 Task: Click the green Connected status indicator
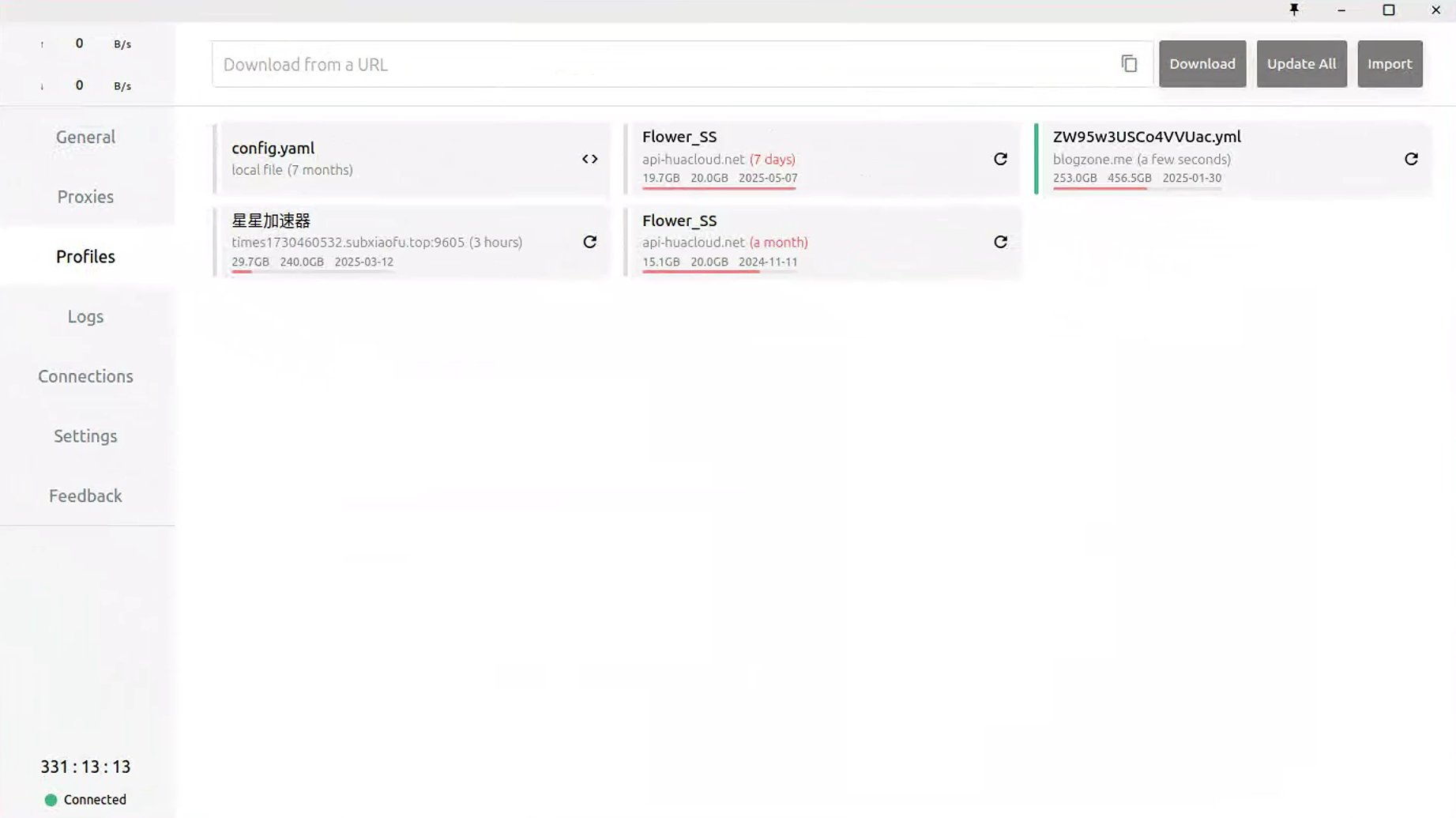tap(51, 800)
